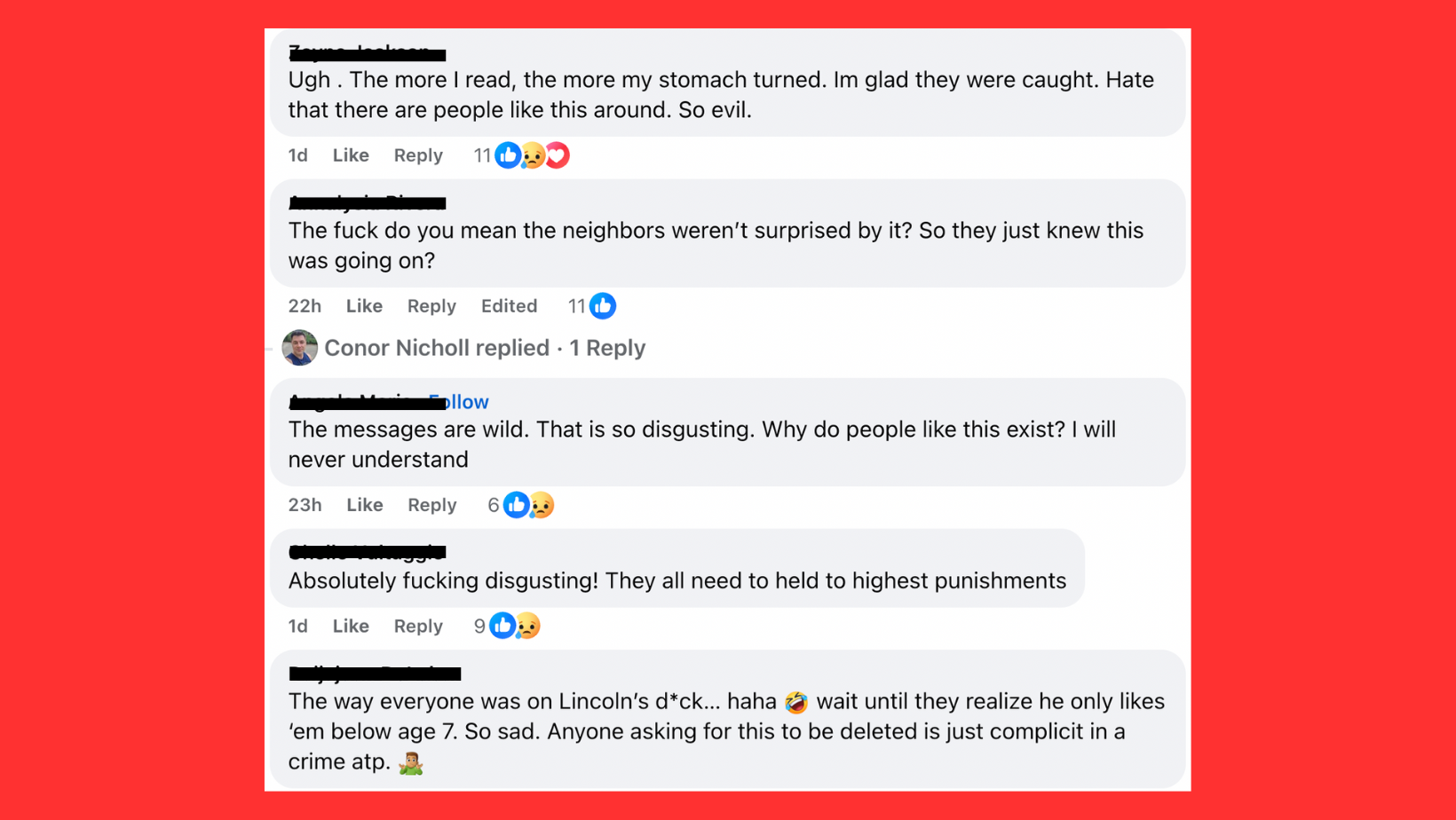This screenshot has height=820, width=1456.
Task: Click the thumbs up reaction next to the 9 count
Action: [x=502, y=626]
